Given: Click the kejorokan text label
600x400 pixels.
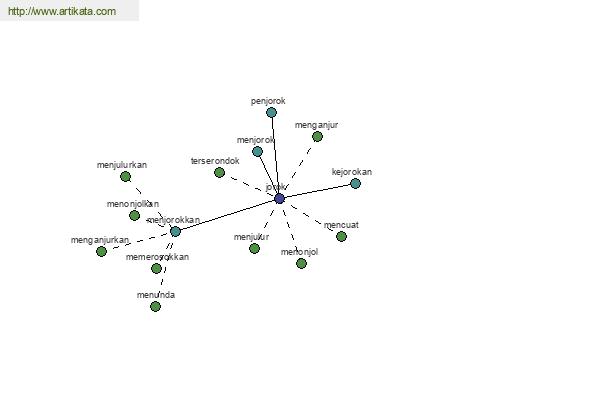Looking at the screenshot, I should click(x=352, y=172).
